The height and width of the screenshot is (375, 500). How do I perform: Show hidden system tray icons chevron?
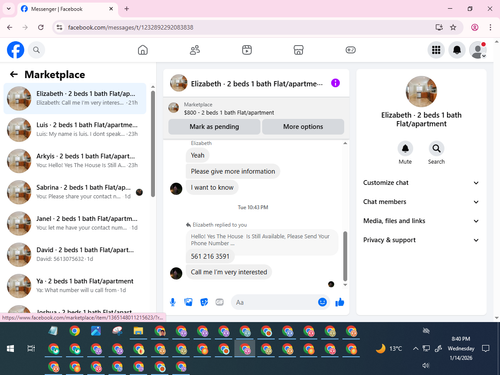(x=415, y=349)
